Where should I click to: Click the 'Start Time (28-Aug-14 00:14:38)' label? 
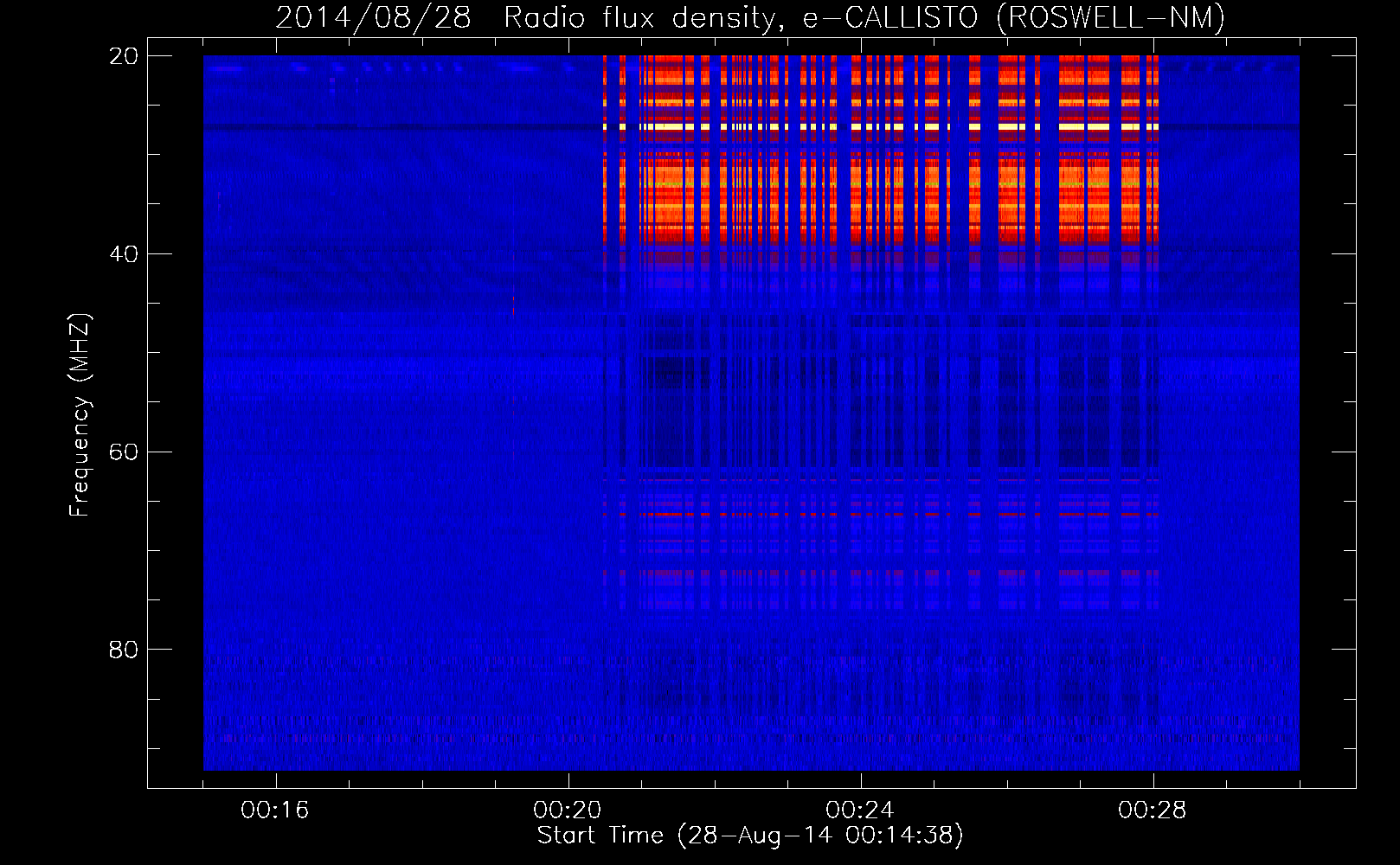(x=750, y=836)
